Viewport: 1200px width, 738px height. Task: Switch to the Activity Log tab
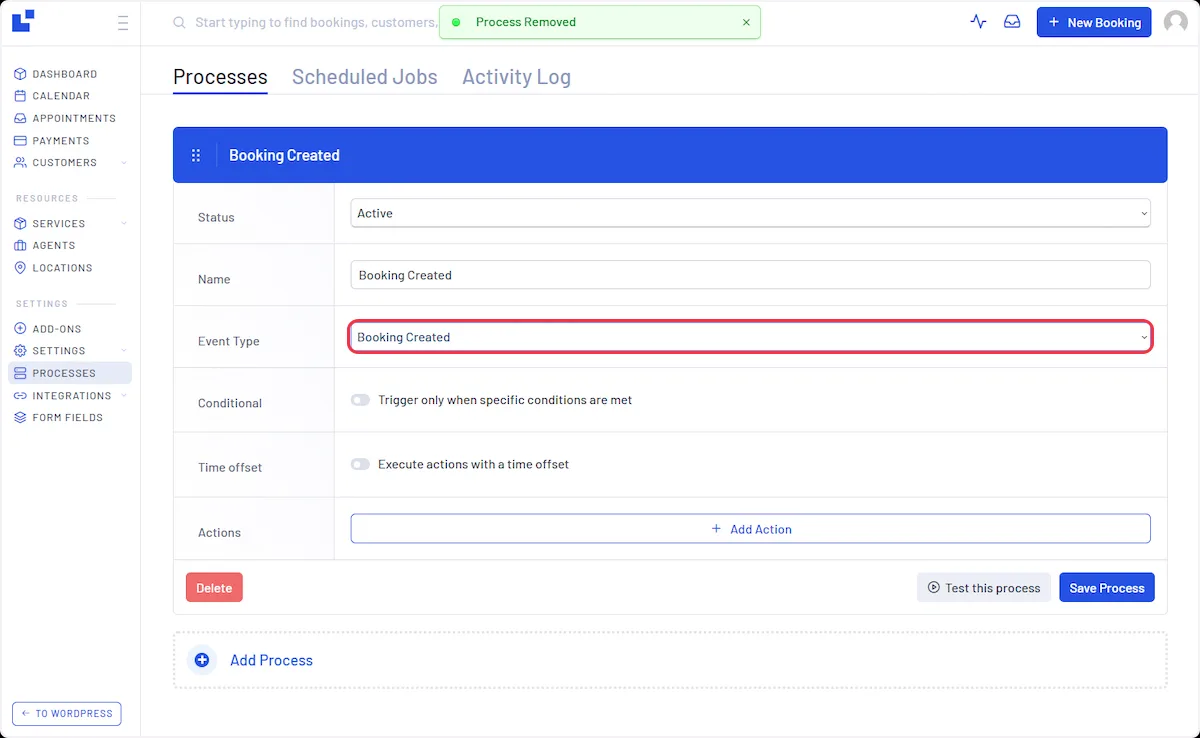click(x=516, y=77)
